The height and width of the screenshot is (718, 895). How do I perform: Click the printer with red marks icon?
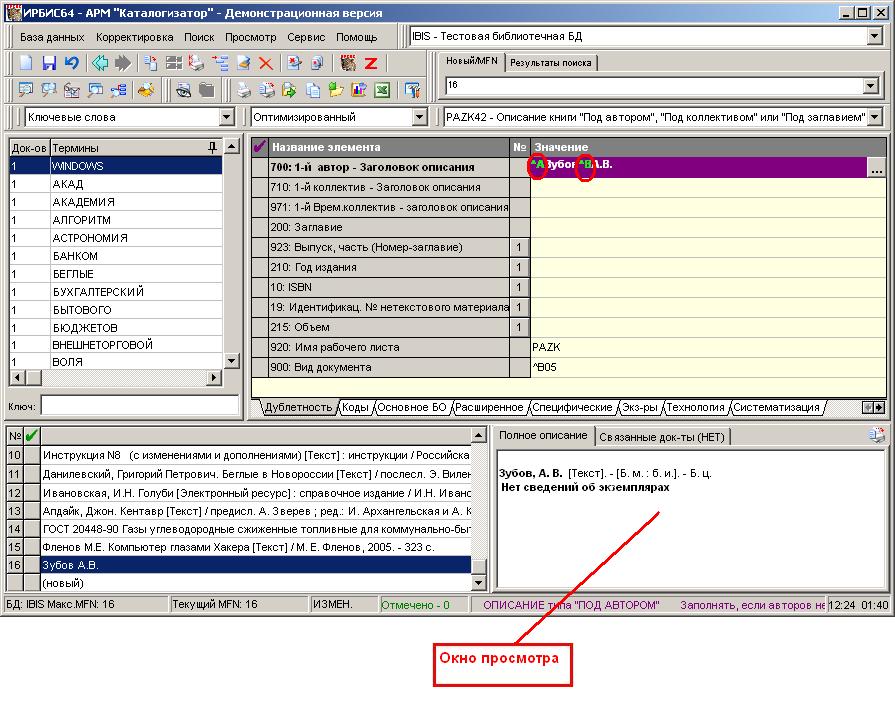pos(196,62)
